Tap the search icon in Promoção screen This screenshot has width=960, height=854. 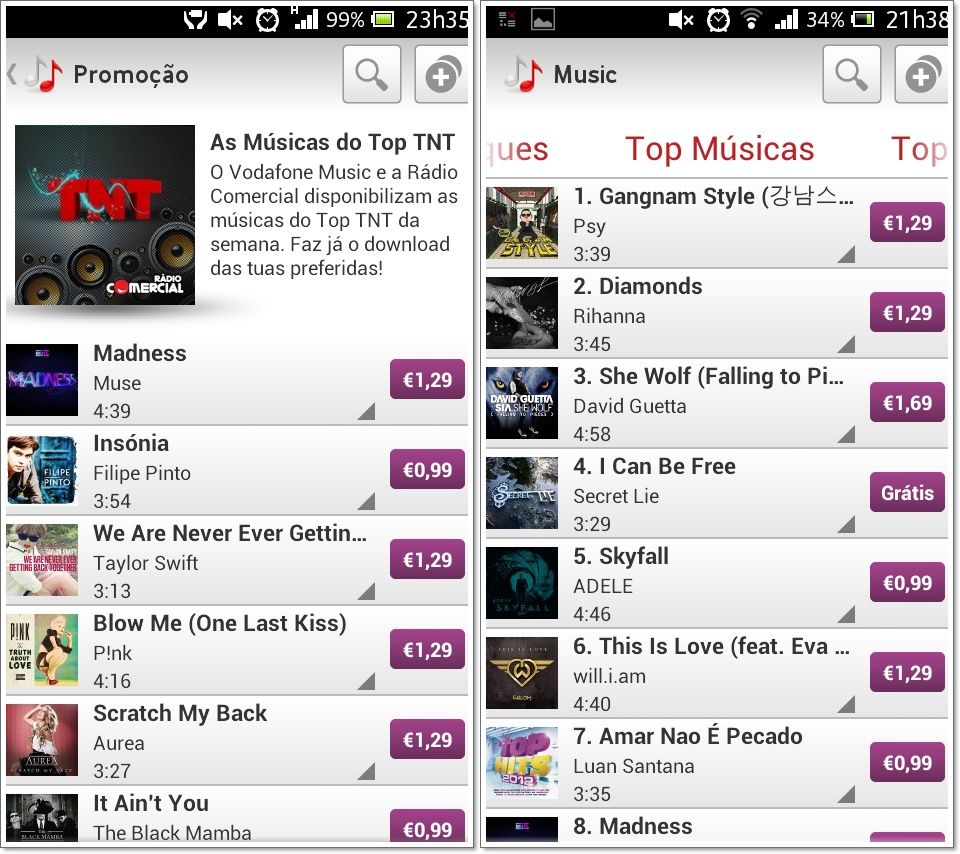tap(372, 74)
